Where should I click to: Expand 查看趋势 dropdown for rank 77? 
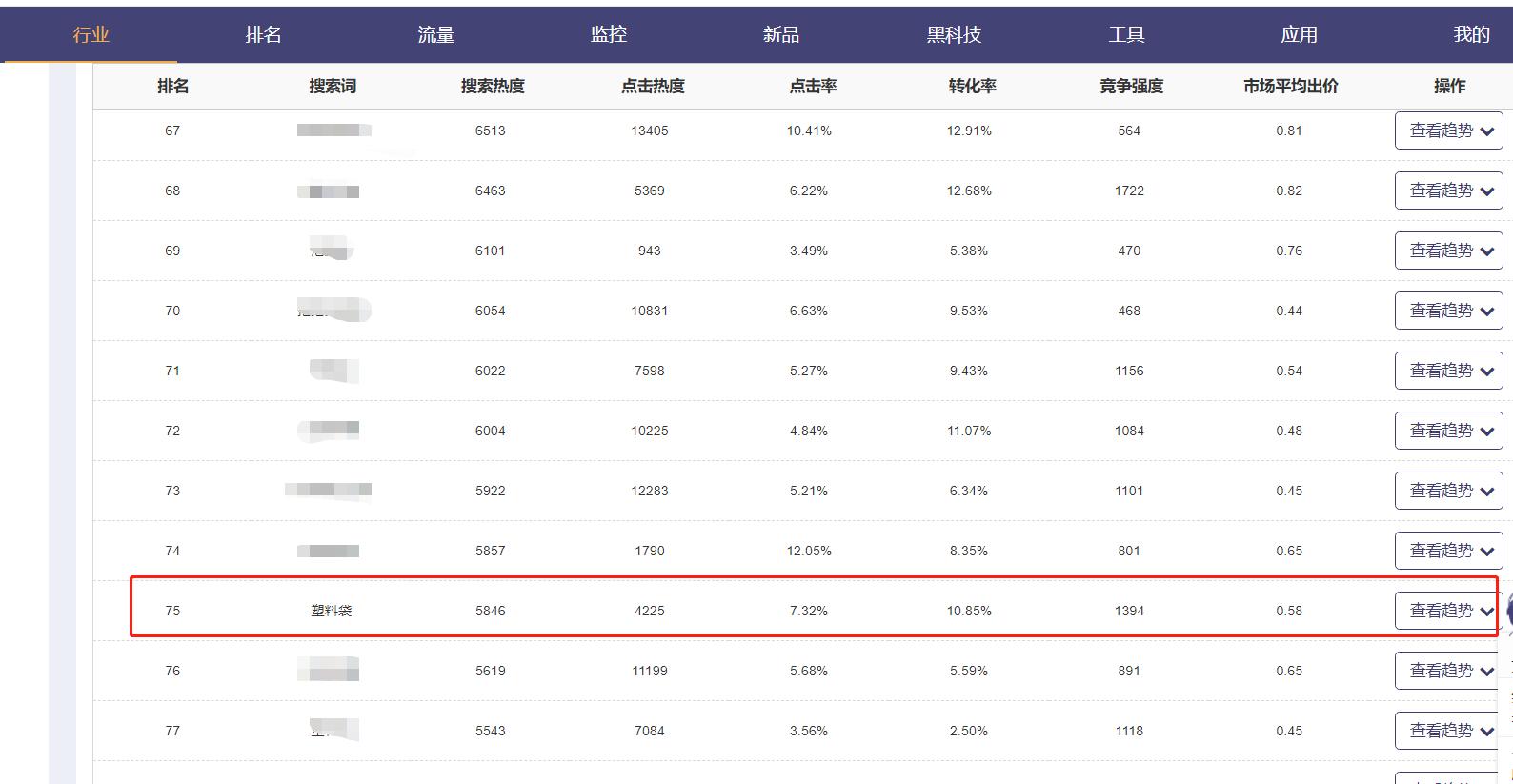(x=1448, y=732)
